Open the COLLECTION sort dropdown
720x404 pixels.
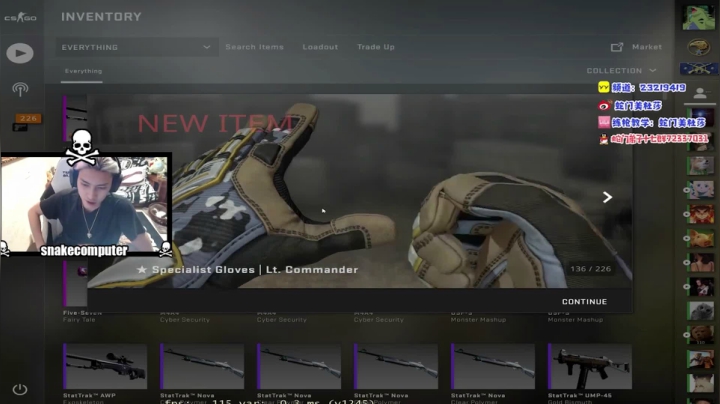coord(621,71)
